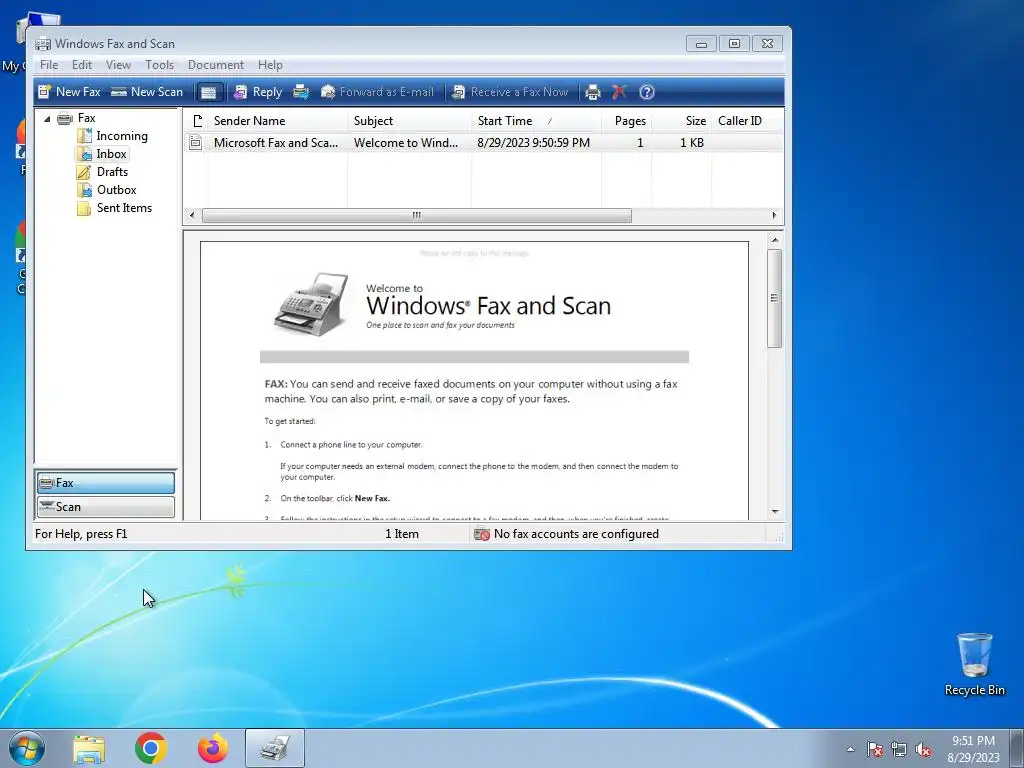Click the muted volume tray icon

(x=923, y=749)
